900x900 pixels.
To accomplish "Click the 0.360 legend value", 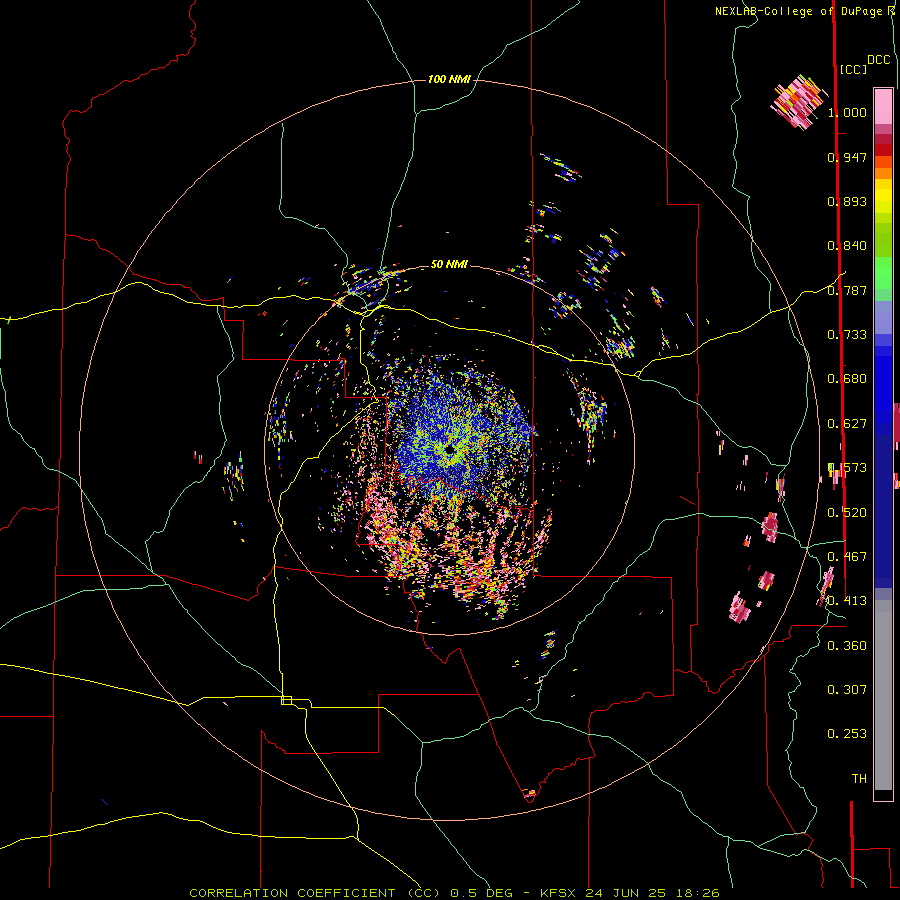I will coord(847,646).
